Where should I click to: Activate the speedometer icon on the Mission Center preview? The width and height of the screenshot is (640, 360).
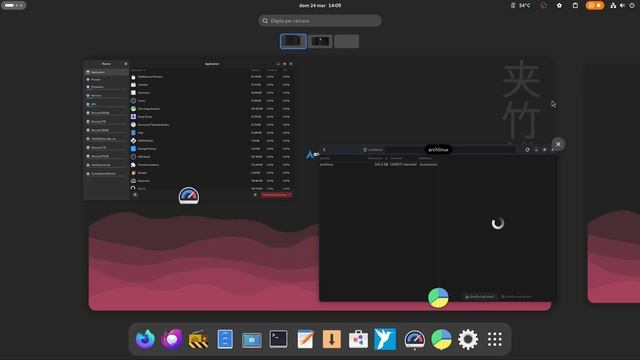point(189,196)
